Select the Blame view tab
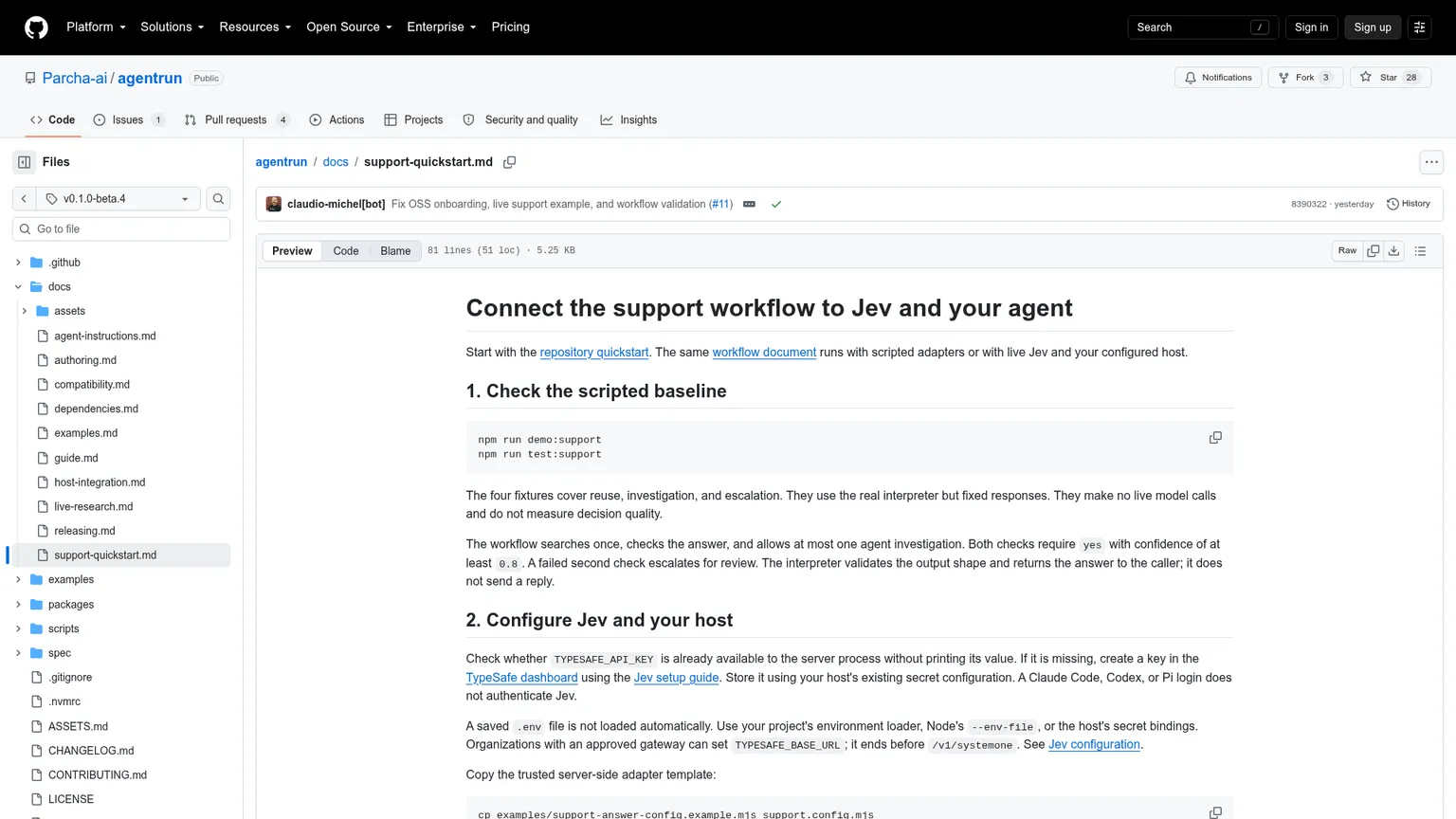The image size is (1456, 819). [x=395, y=251]
